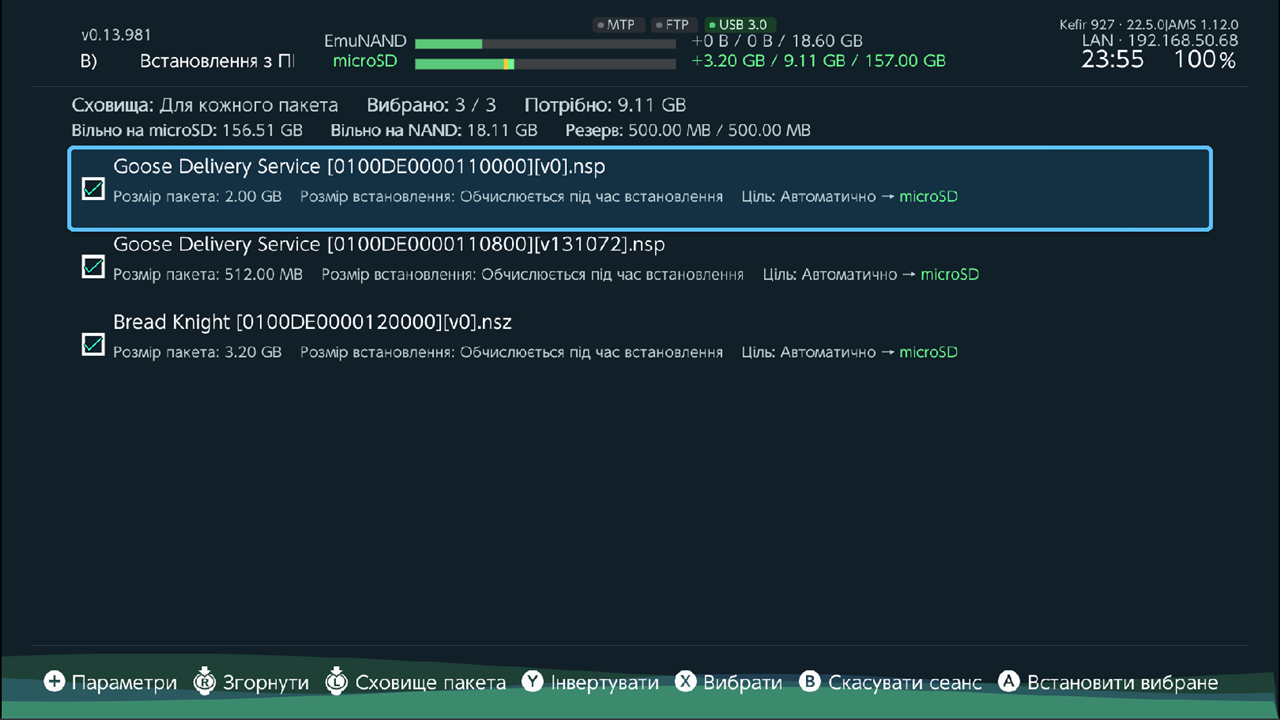Uncheck Goose Delivery Service v0 nsp package
Image resolution: width=1280 pixels, height=720 pixels.
93,188
